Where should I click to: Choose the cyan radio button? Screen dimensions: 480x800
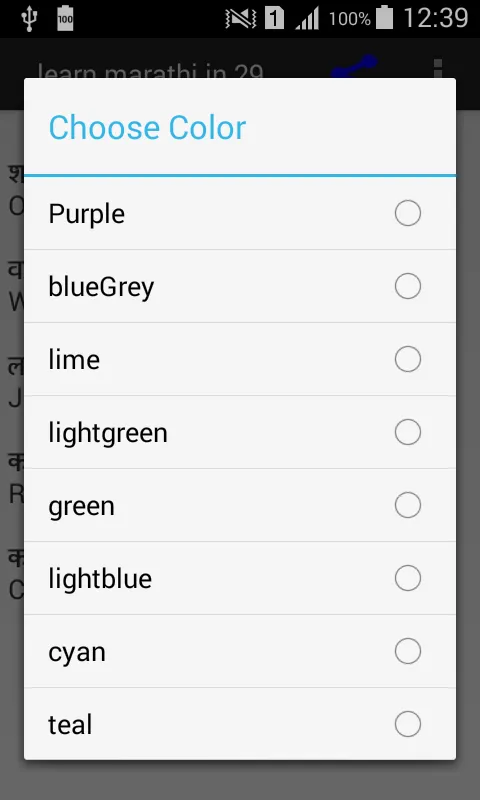coord(408,651)
